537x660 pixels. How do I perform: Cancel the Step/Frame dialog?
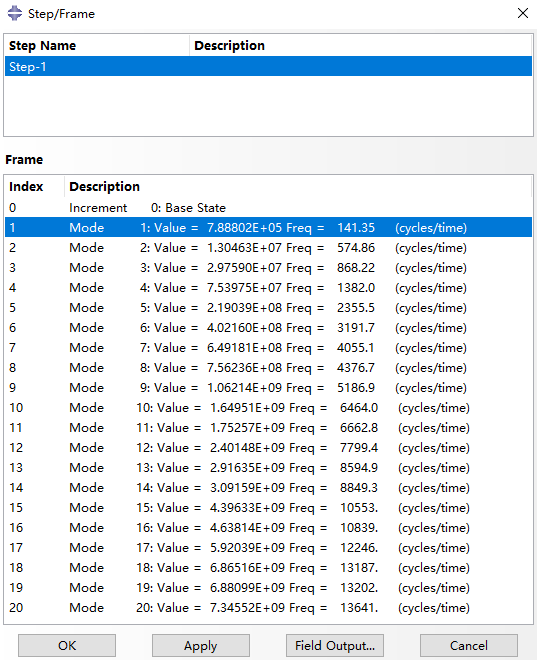click(x=469, y=645)
